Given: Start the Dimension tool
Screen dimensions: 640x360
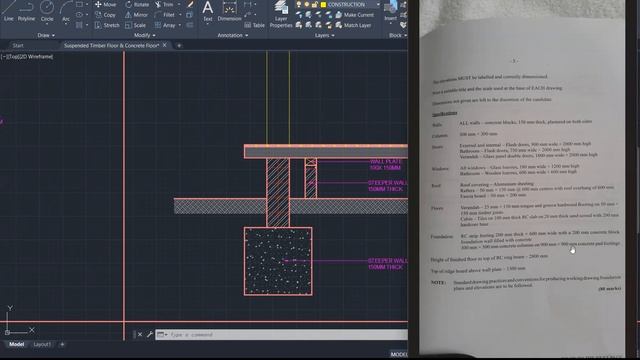Looking at the screenshot, I should click(229, 11).
